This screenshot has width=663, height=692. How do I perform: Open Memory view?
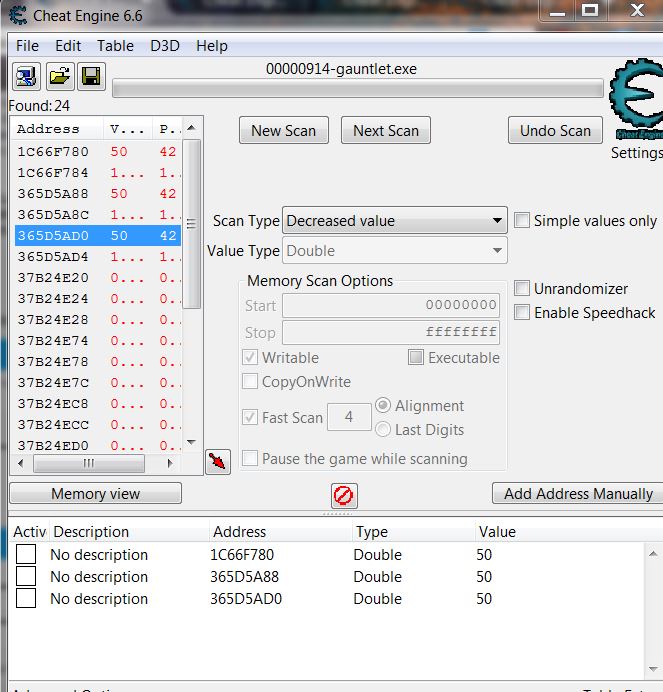[95, 493]
